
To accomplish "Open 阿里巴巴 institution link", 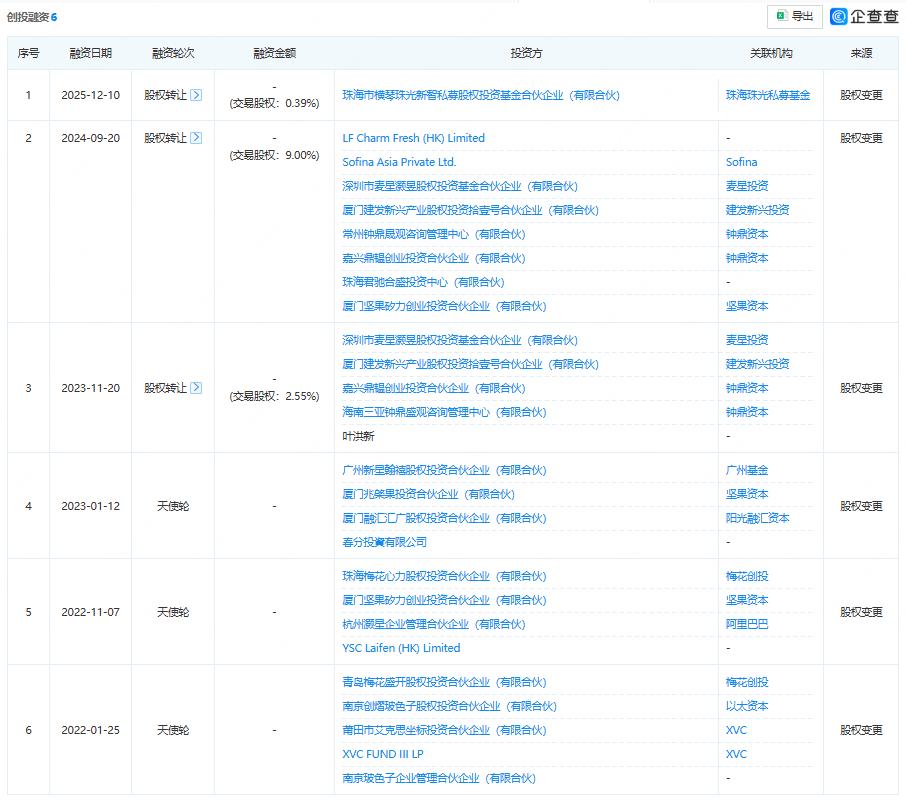I will coord(747,624).
